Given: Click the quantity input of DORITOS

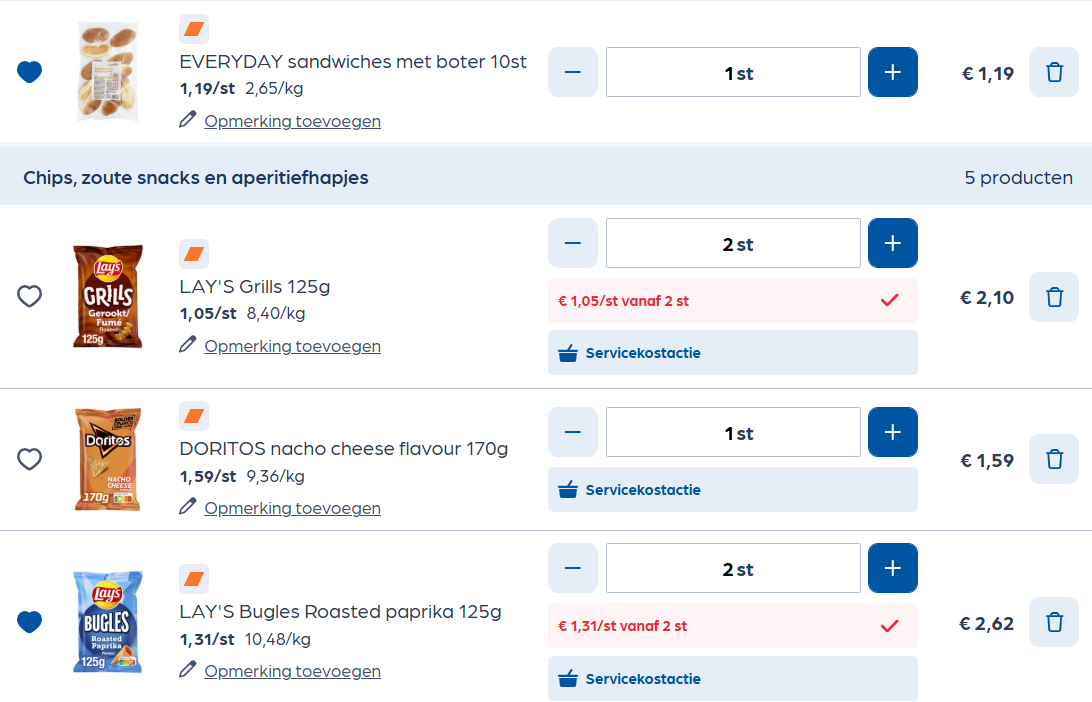Looking at the screenshot, I should click(733, 431).
